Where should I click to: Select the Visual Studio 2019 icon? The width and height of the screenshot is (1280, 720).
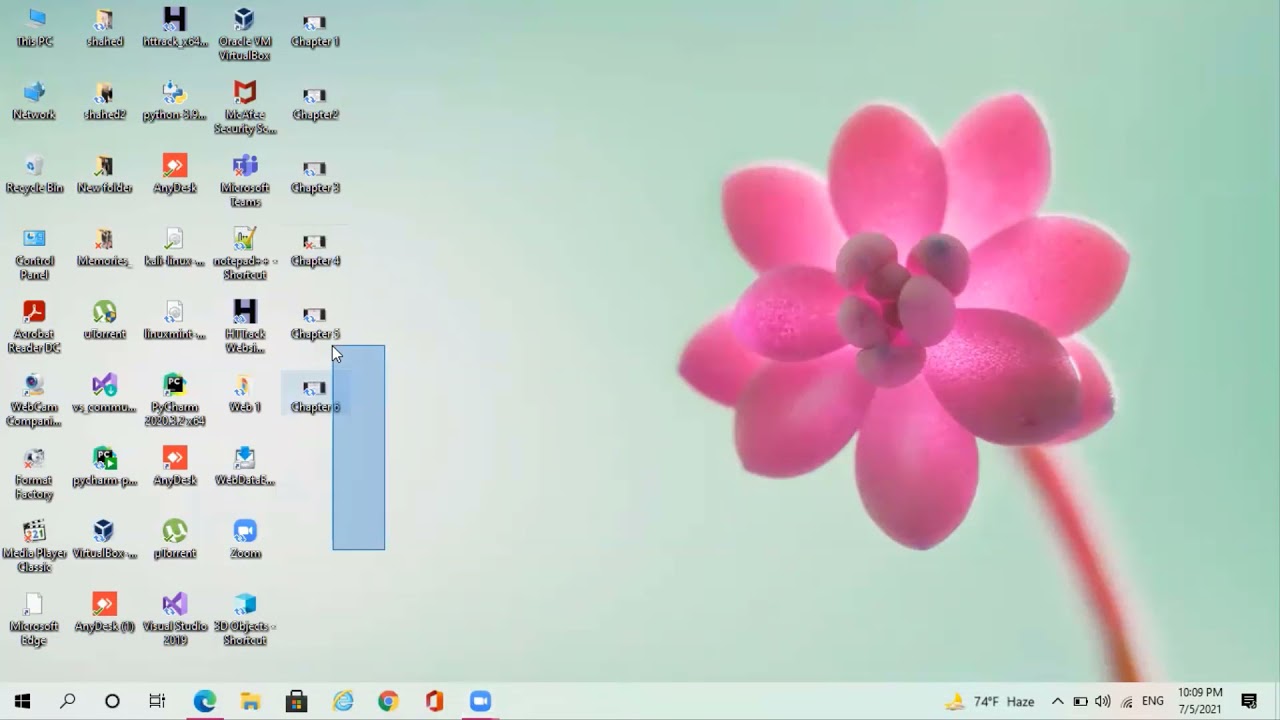point(175,619)
